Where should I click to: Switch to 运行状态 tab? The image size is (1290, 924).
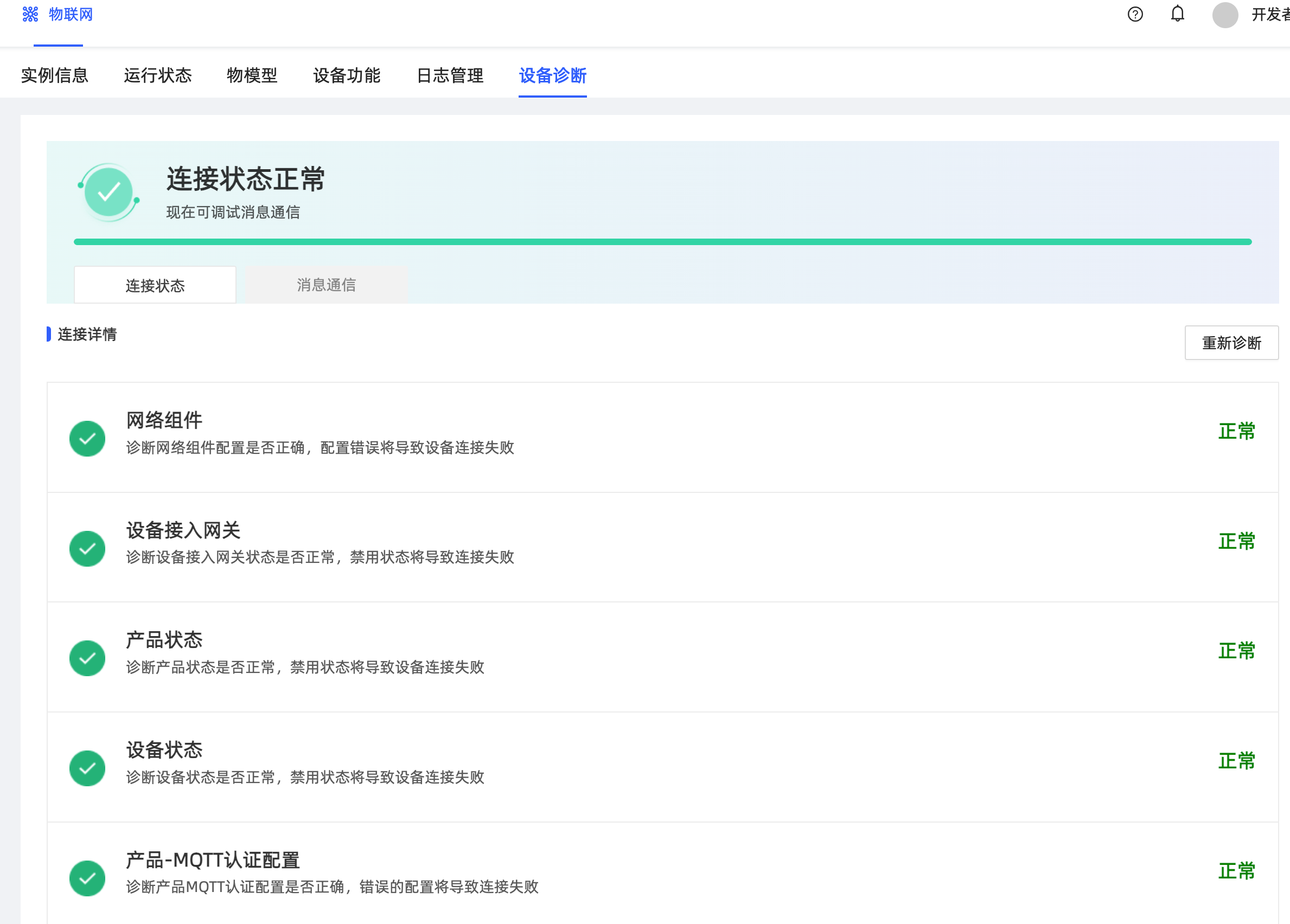pos(157,75)
